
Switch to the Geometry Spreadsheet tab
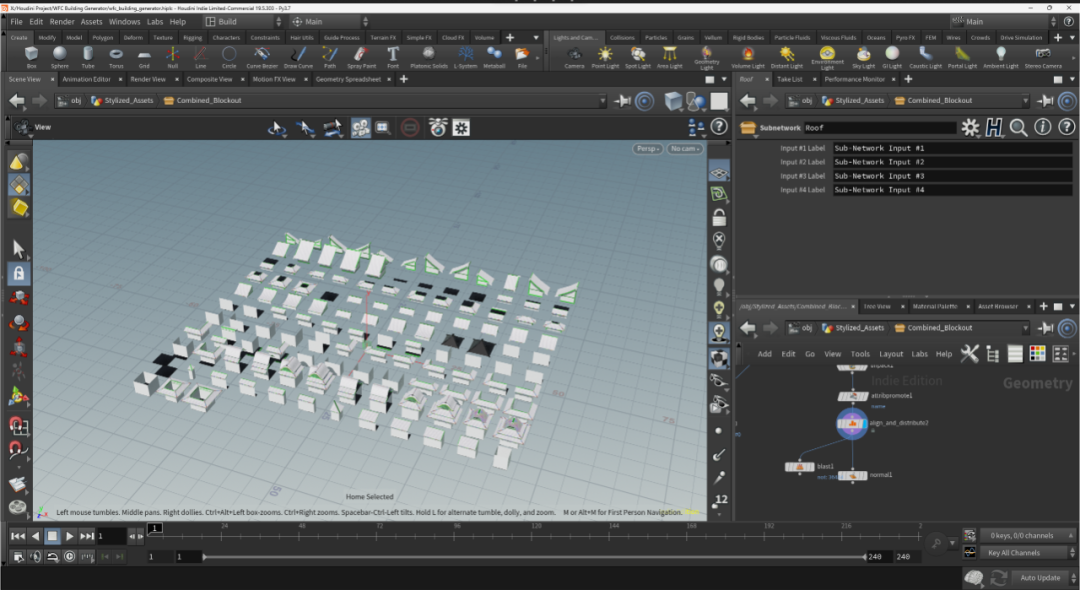[x=347, y=79]
